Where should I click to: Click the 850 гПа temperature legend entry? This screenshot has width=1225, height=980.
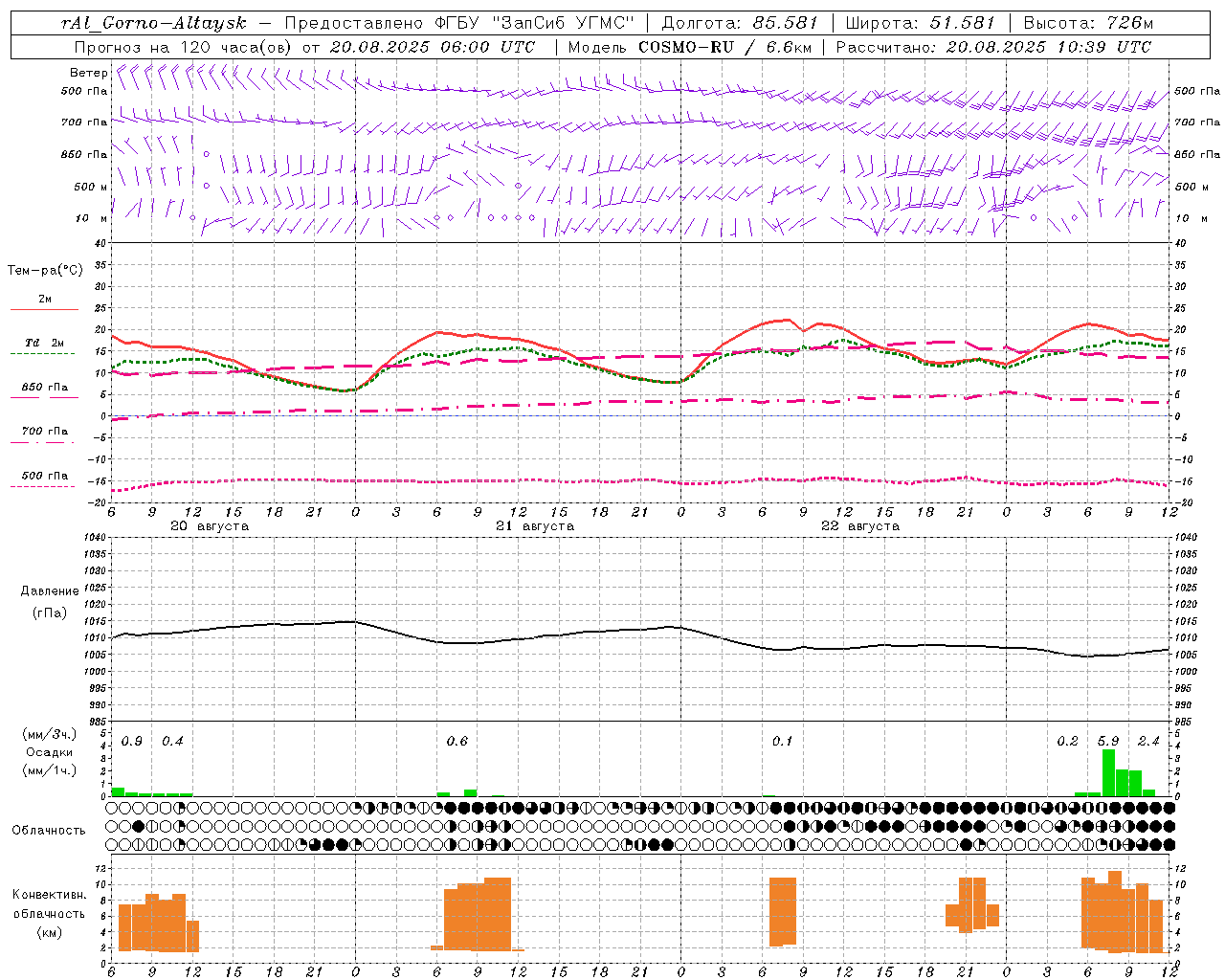point(45,388)
